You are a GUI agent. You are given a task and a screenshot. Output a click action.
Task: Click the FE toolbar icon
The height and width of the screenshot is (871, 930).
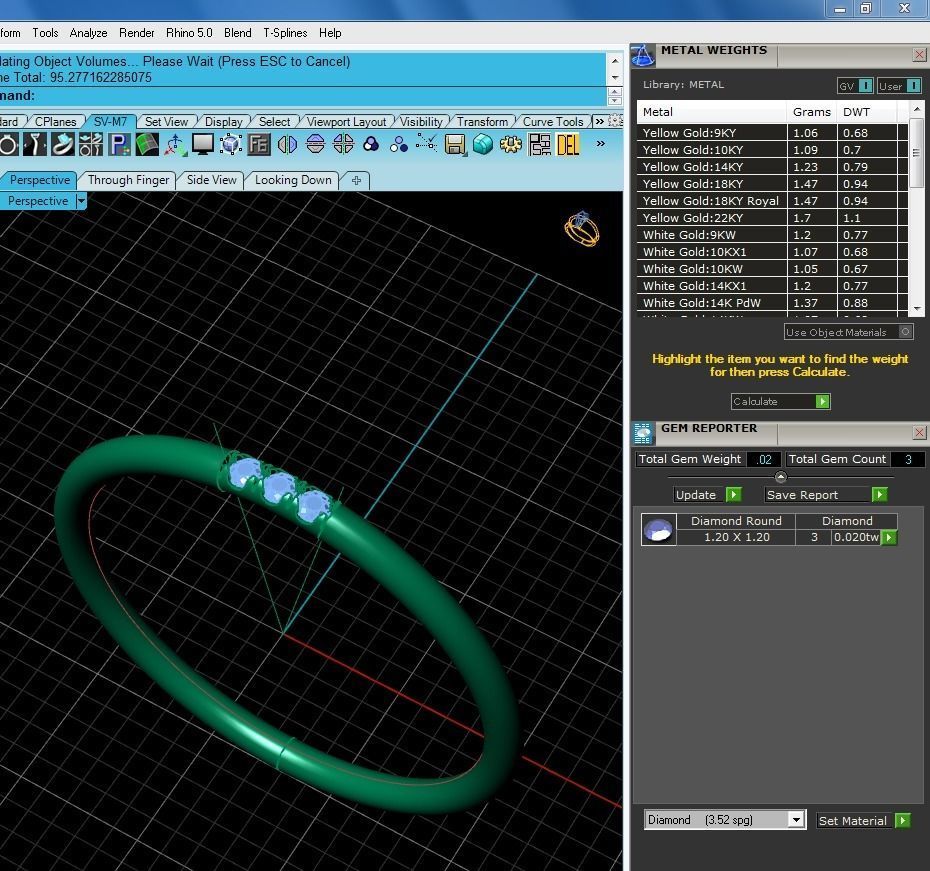pyautogui.click(x=259, y=144)
